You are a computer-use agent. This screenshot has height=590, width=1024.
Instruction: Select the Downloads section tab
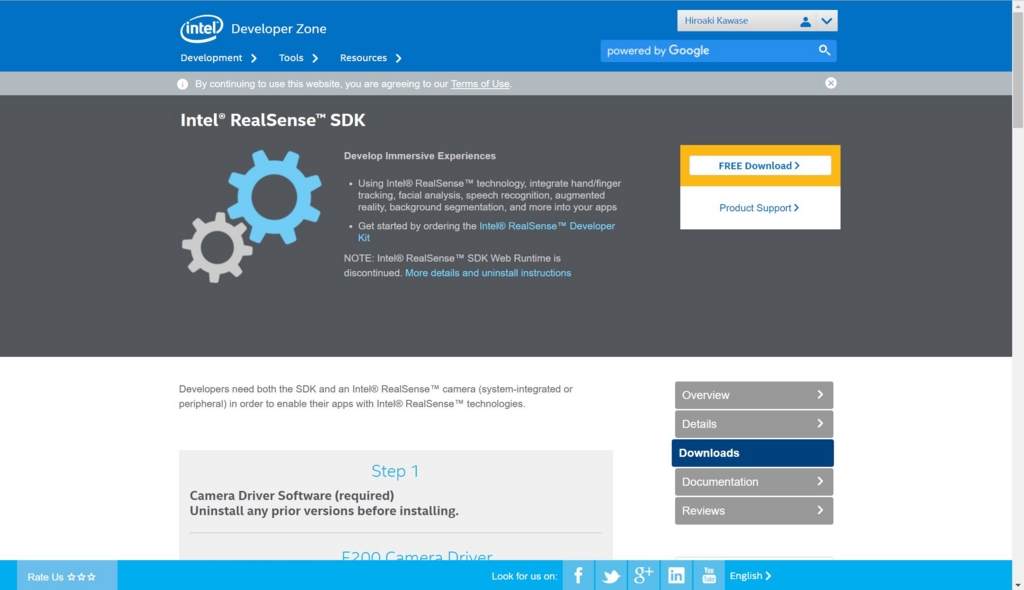(x=752, y=453)
